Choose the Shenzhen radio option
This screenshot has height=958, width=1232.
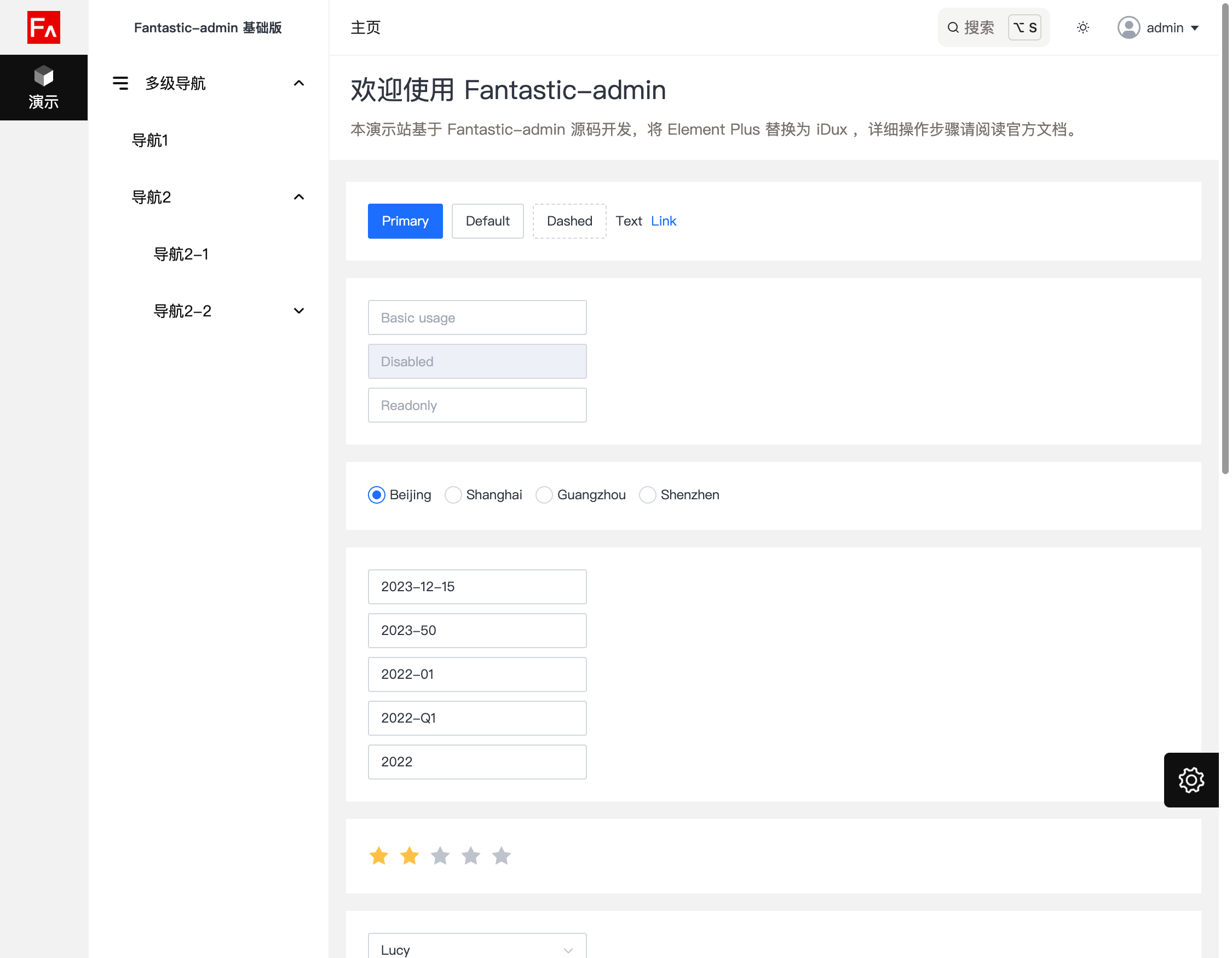pyautogui.click(x=647, y=495)
